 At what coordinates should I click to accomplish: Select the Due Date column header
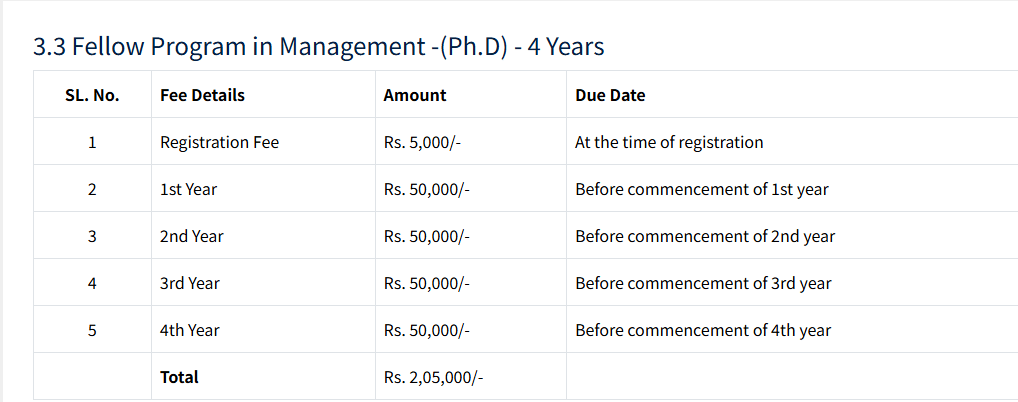click(610, 95)
